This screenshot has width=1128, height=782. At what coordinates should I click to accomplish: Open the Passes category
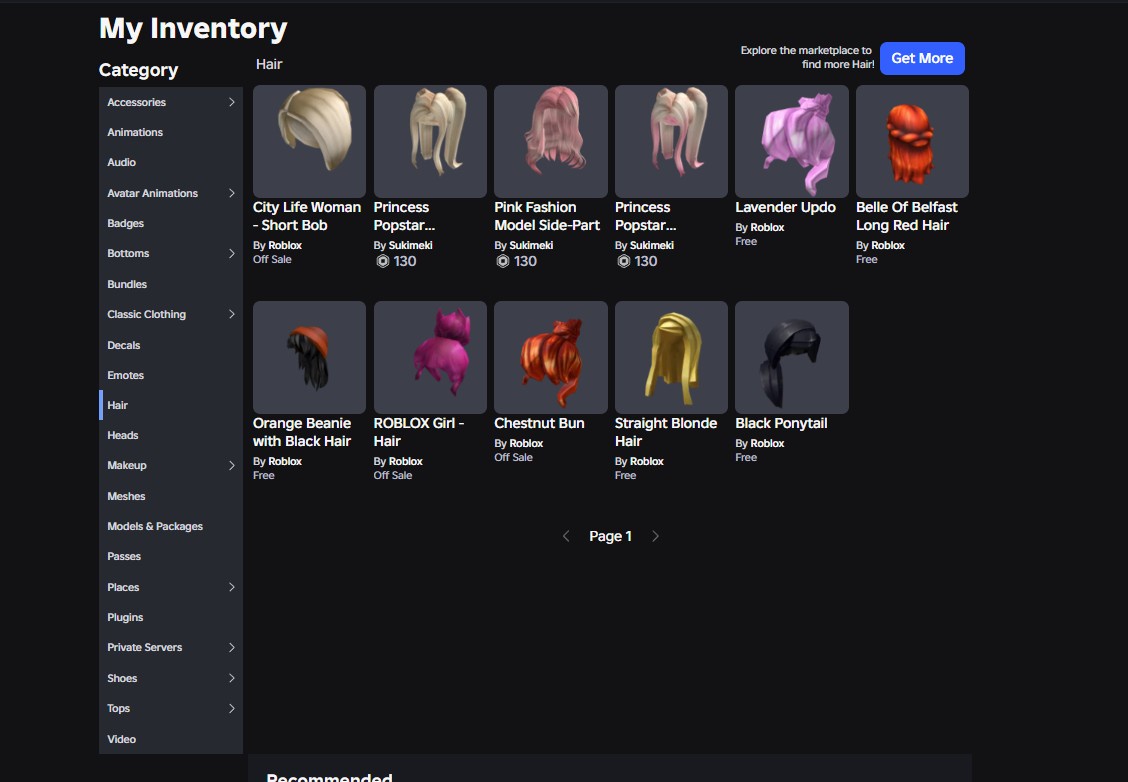point(171,557)
